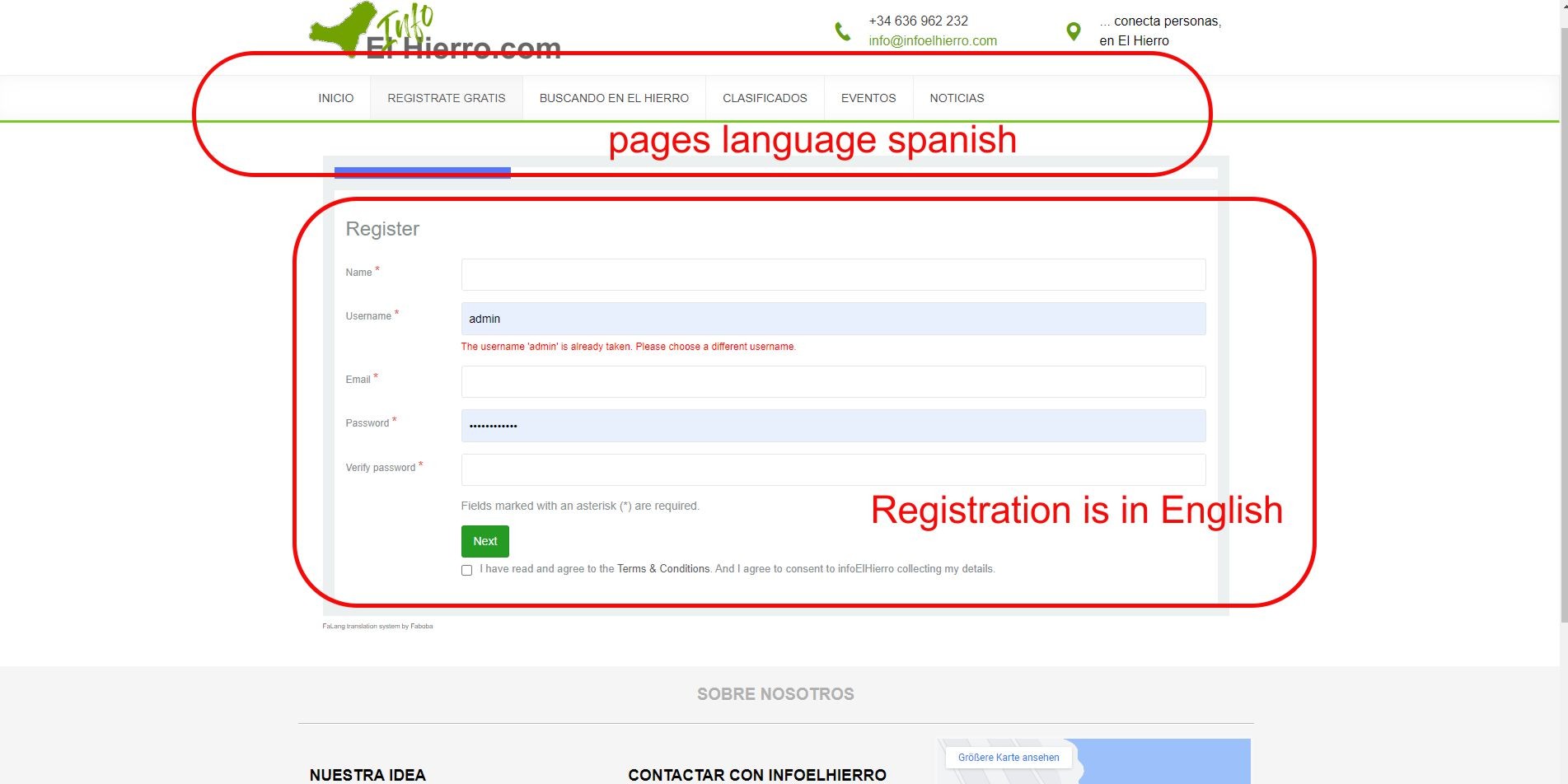Viewport: 1568px width, 784px height.
Task: Click the SOBRE NOSOTROS heading
Action: [x=775, y=694]
